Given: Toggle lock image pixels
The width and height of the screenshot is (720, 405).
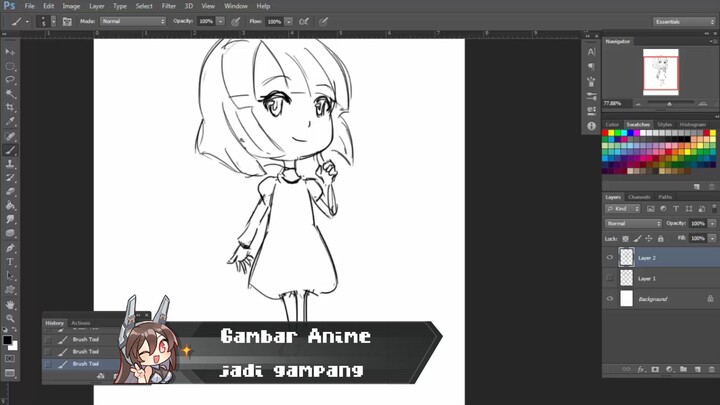Looking at the screenshot, I should [x=637, y=239].
